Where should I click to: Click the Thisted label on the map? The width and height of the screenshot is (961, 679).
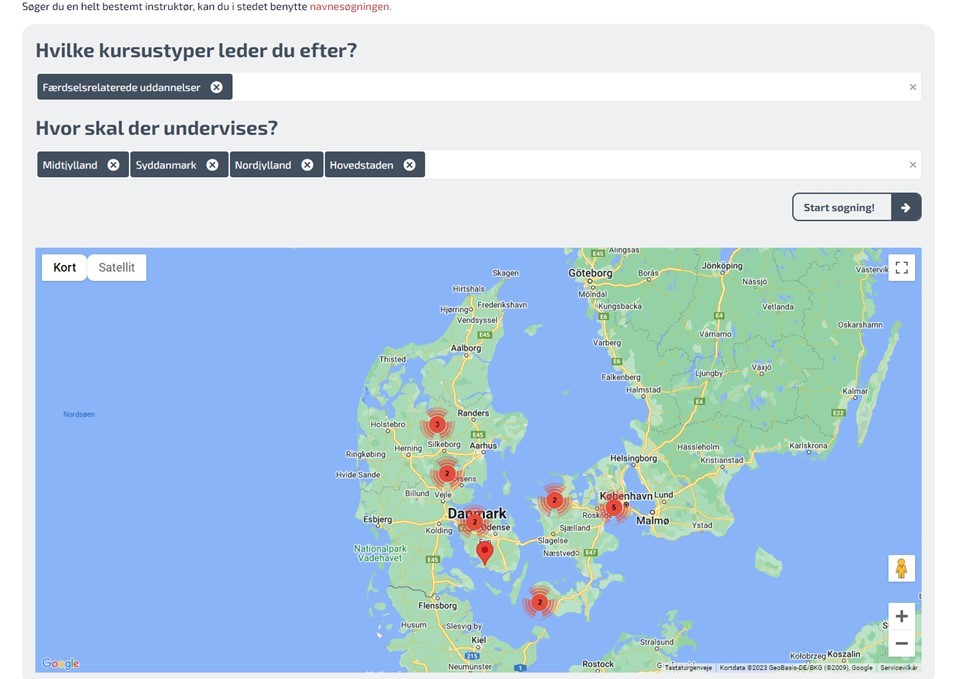point(392,359)
